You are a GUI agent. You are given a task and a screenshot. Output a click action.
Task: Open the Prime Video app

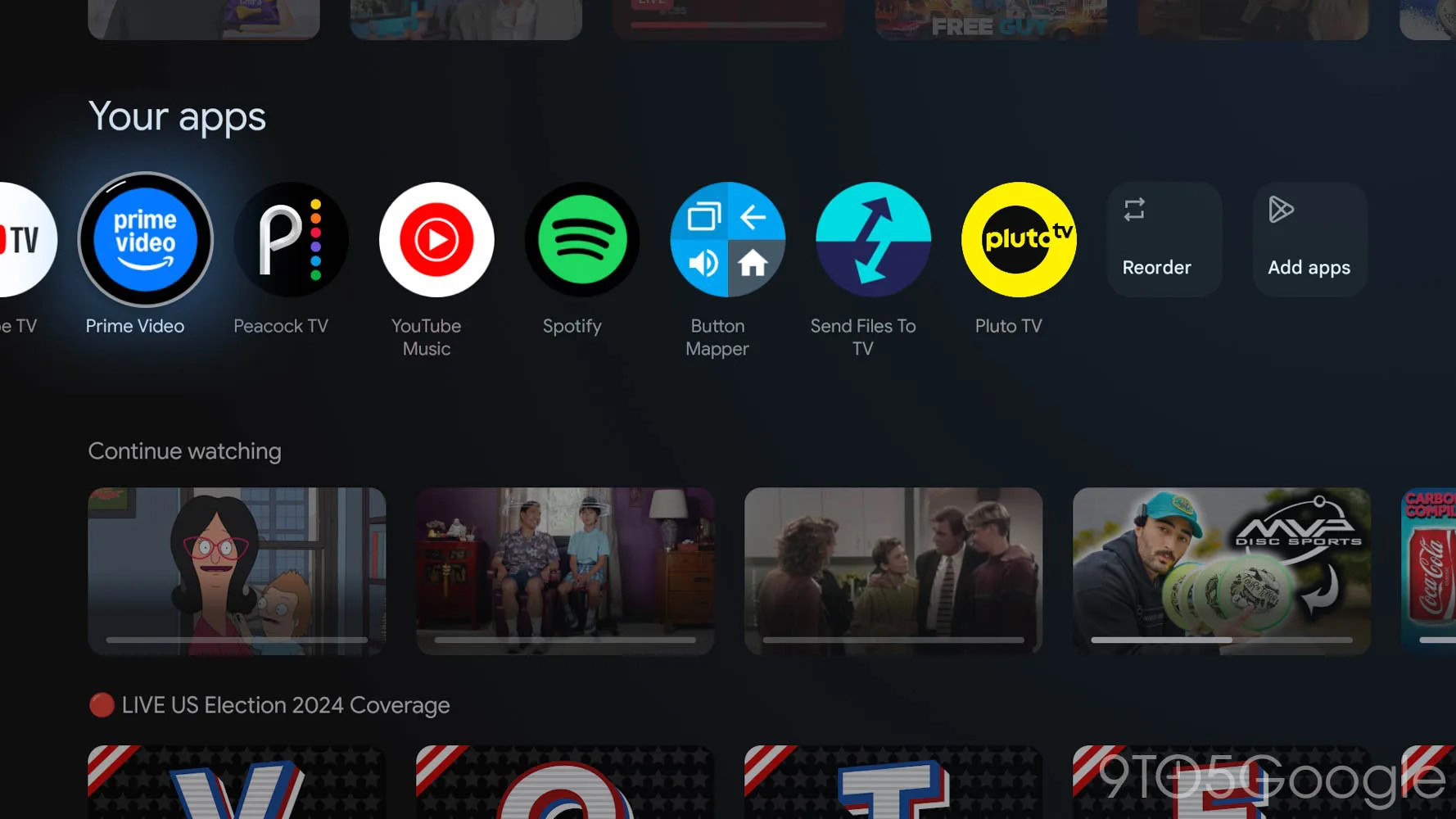click(146, 239)
